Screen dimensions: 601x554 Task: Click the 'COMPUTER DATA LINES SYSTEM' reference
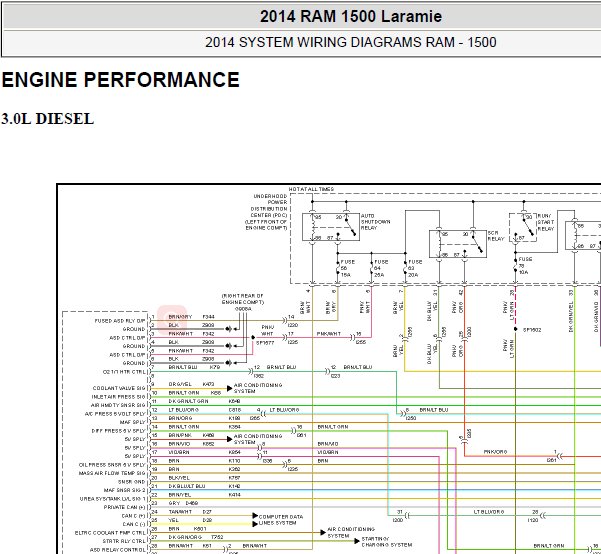[x=281, y=520]
